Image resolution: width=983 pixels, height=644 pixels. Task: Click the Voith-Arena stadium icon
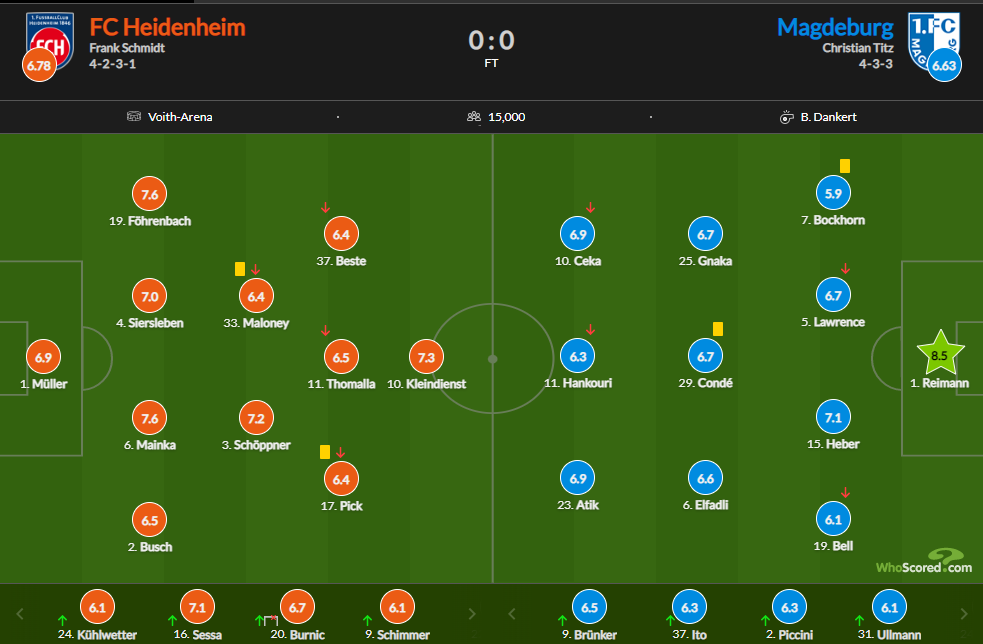click(134, 117)
